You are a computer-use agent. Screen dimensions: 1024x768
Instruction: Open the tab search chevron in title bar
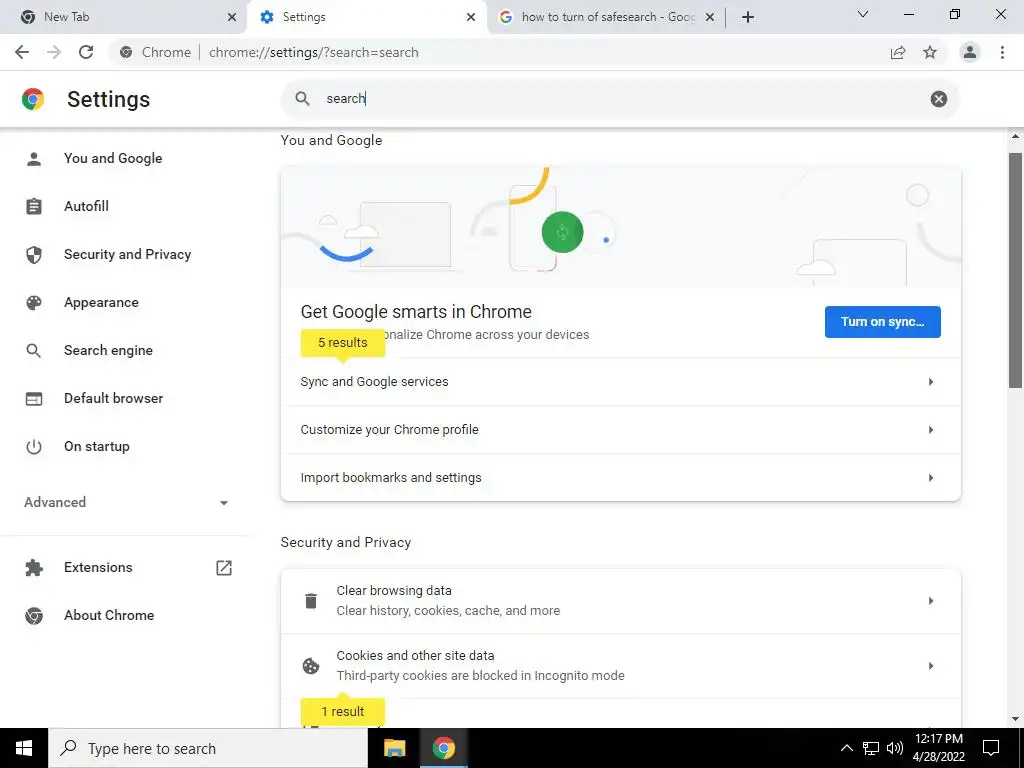(x=863, y=14)
